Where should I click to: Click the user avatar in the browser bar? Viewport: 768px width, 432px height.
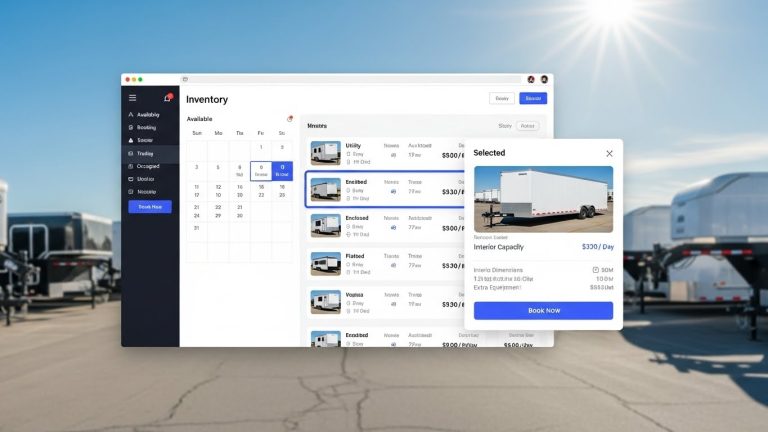pyautogui.click(x=544, y=79)
